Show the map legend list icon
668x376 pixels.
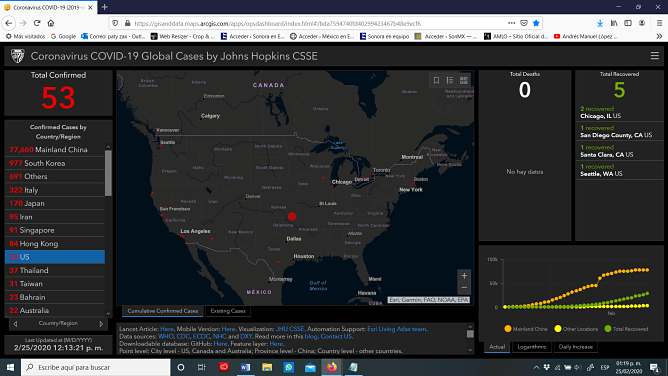click(450, 80)
